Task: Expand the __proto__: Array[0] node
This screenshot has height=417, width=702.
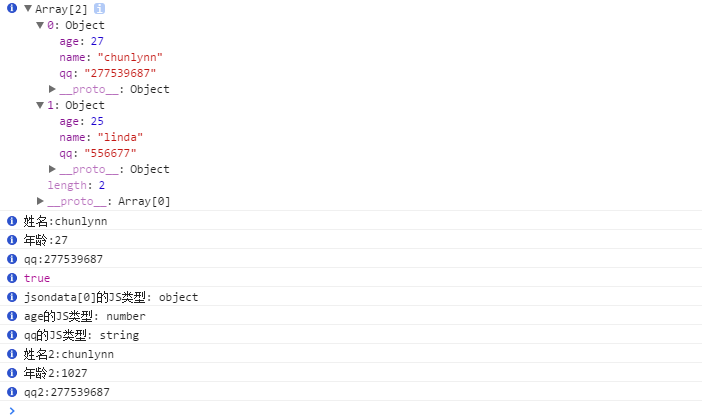Action: point(40,201)
